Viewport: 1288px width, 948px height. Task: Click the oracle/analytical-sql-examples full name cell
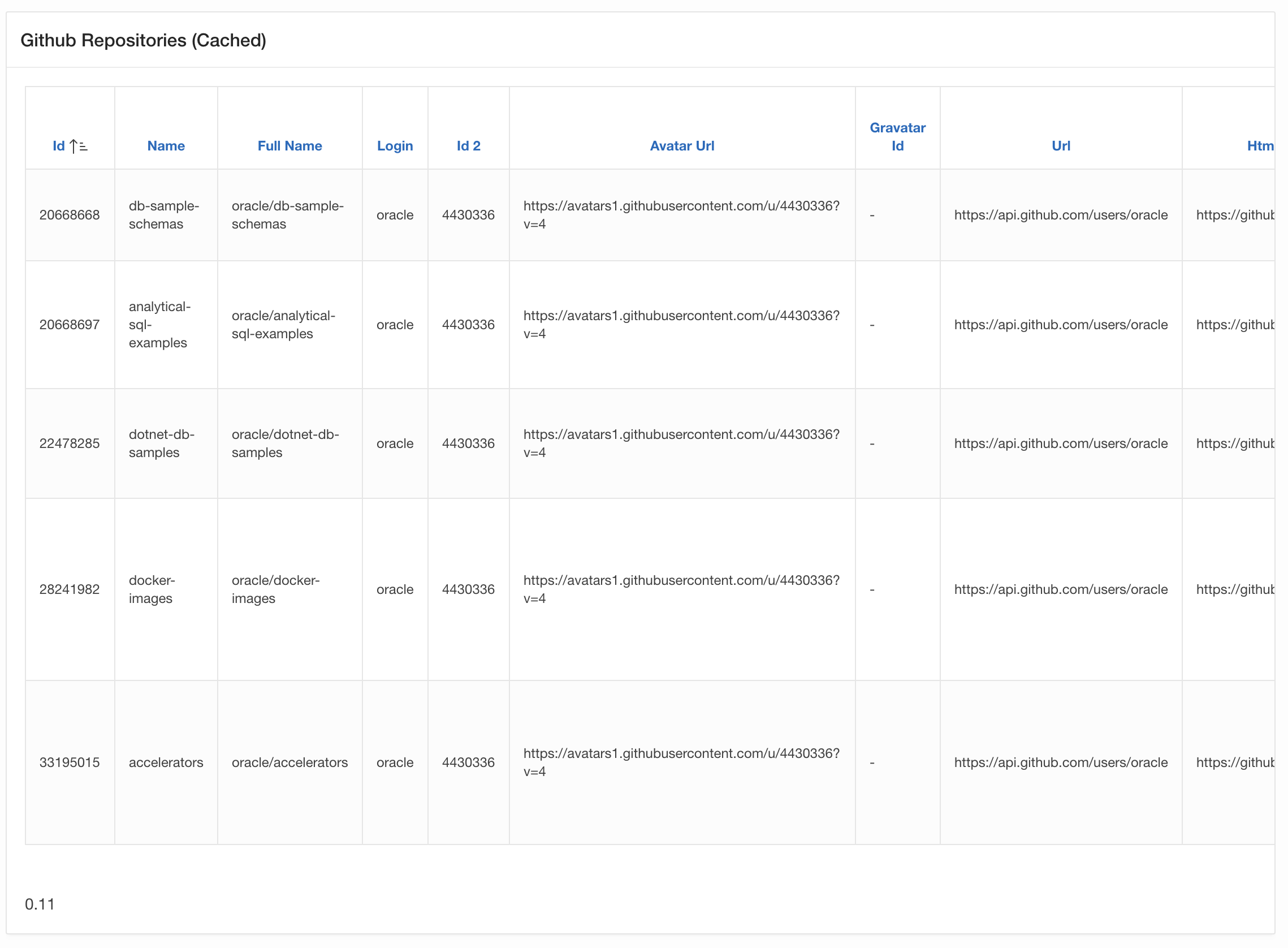[283, 324]
